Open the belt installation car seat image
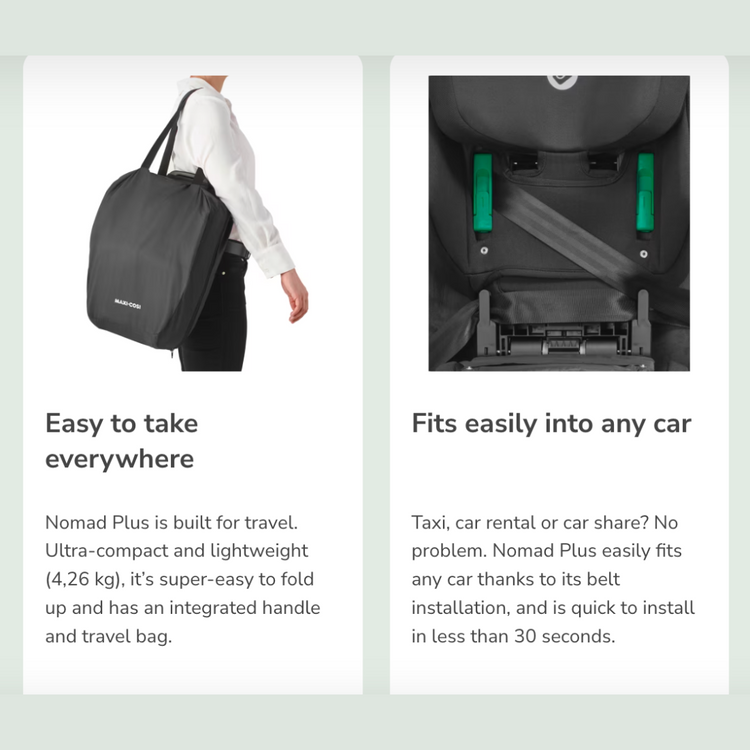 click(x=559, y=223)
